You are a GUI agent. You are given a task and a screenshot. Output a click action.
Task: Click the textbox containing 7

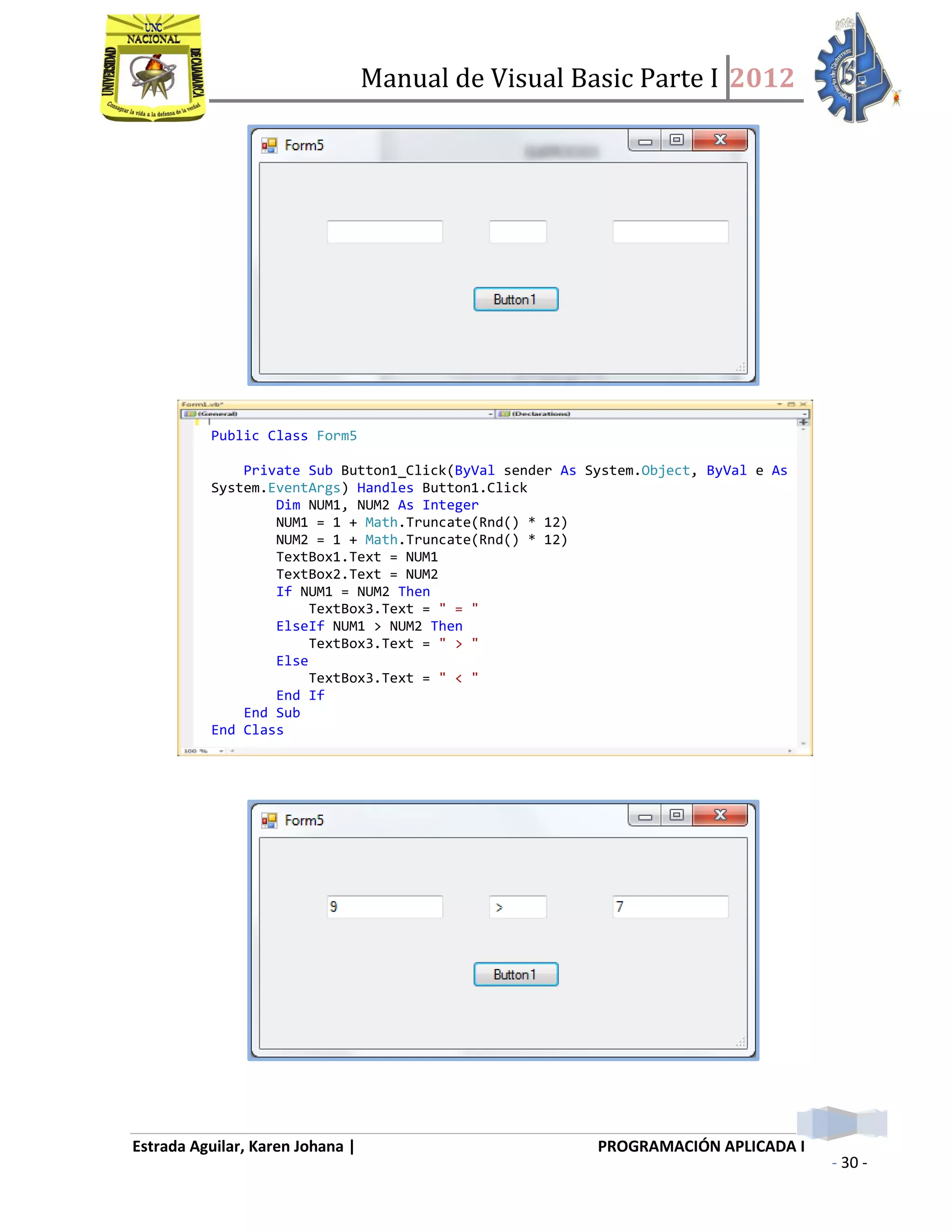(x=671, y=907)
